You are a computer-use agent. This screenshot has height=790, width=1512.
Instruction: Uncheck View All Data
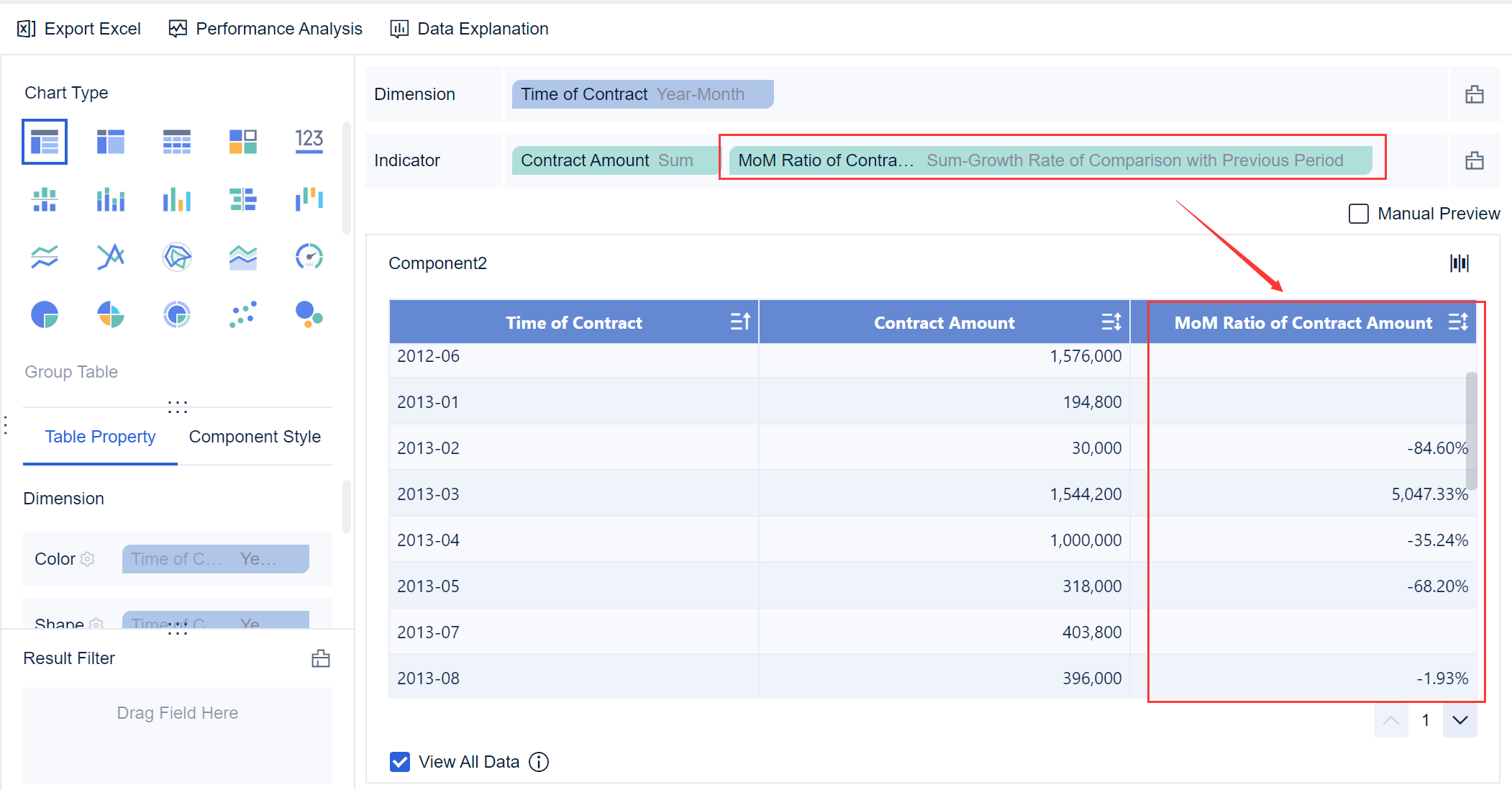coord(399,761)
